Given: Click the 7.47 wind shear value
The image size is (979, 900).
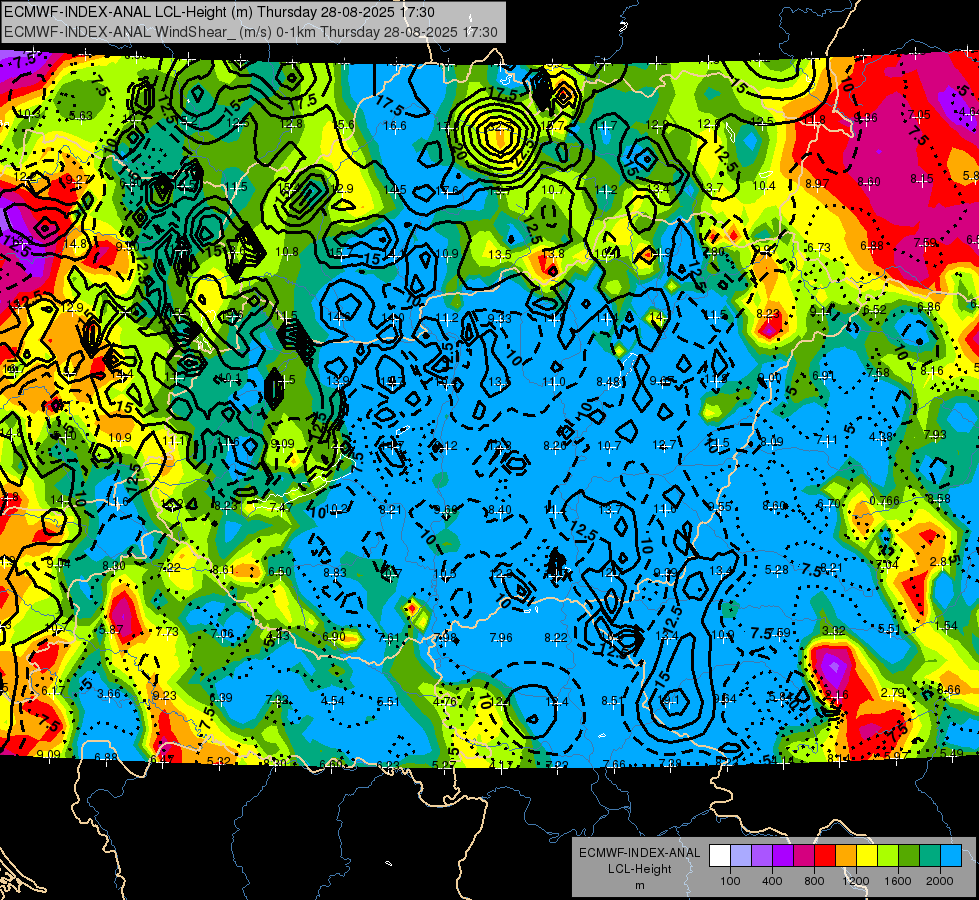Looking at the screenshot, I should (x=281, y=508).
